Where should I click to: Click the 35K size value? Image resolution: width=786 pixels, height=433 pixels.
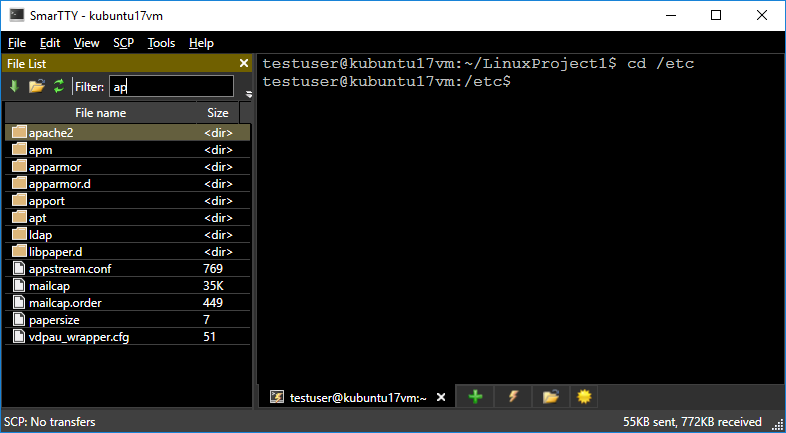click(x=213, y=286)
